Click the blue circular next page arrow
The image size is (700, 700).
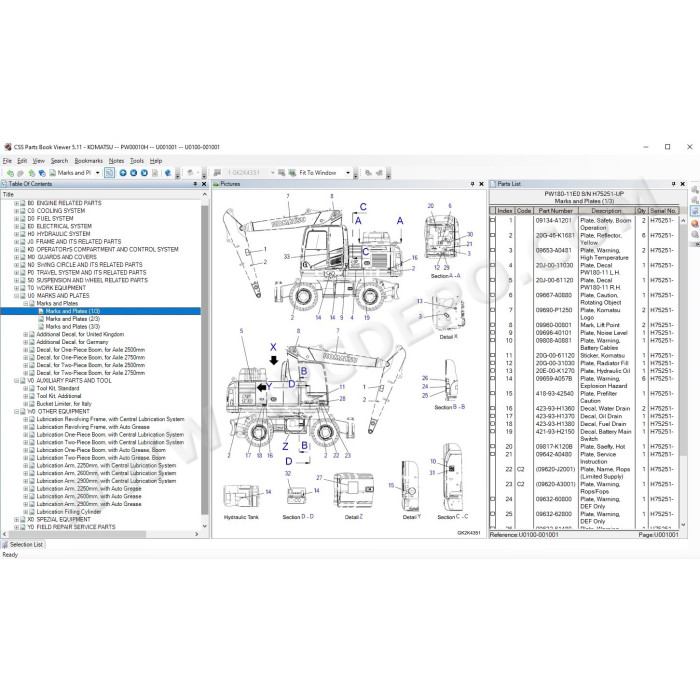coord(144,173)
